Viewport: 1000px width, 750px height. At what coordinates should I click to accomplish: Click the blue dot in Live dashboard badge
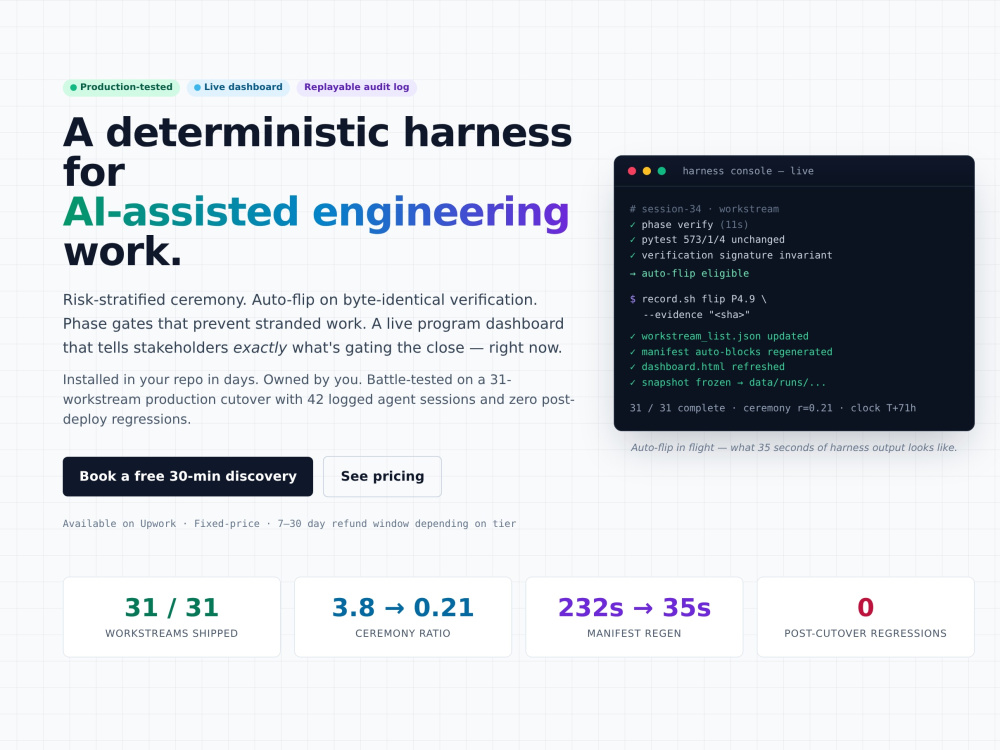point(197,87)
